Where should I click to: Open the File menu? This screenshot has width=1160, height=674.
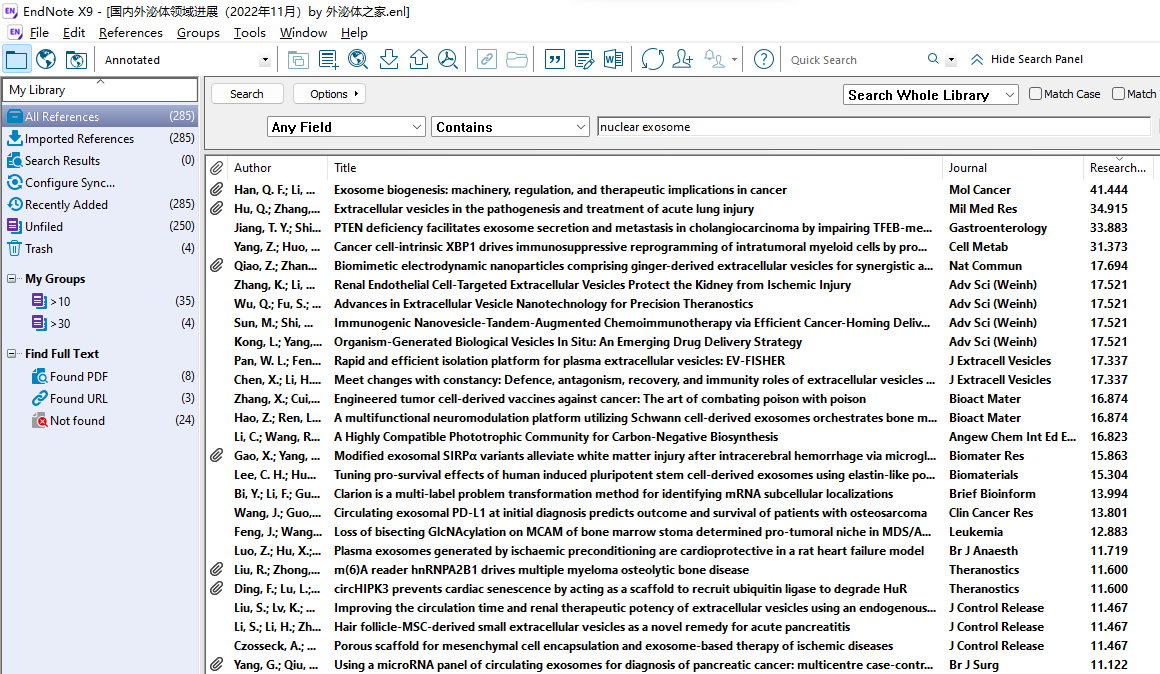(x=38, y=33)
